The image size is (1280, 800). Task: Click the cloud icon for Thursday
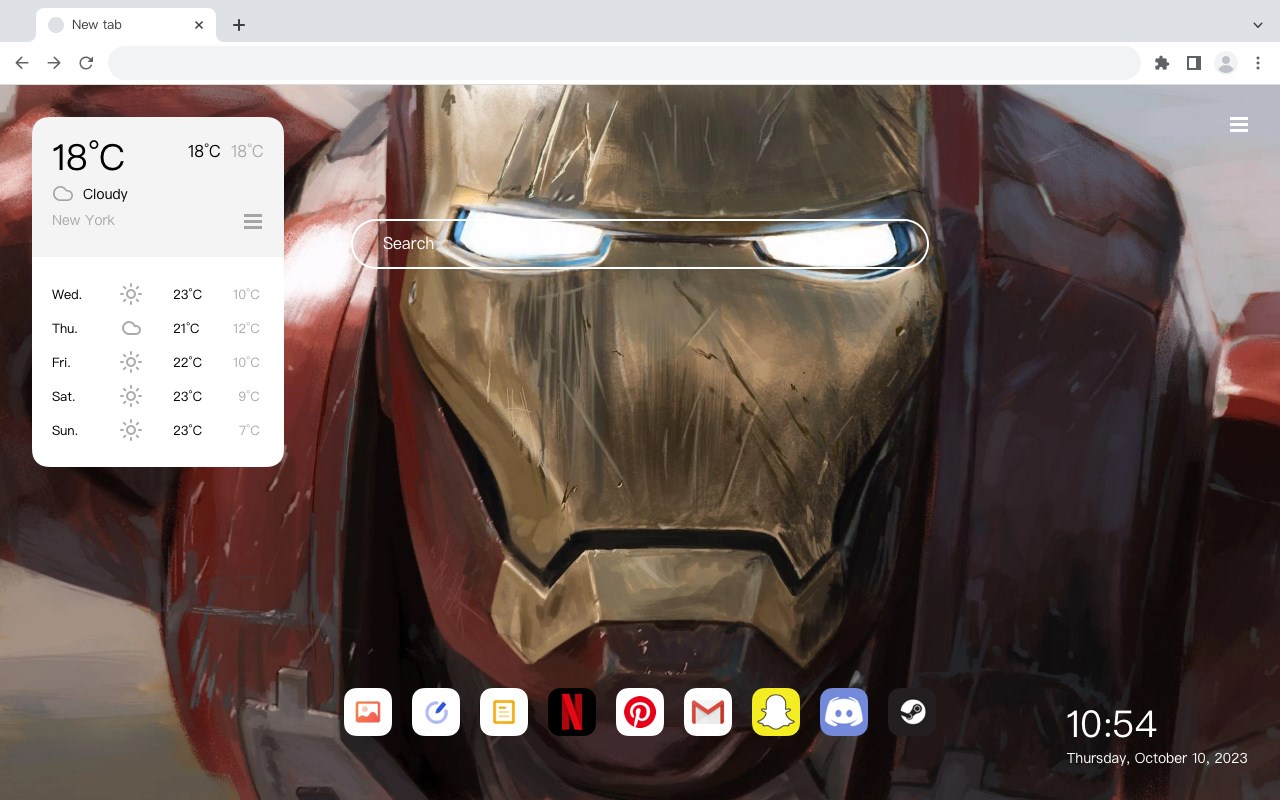click(131, 328)
